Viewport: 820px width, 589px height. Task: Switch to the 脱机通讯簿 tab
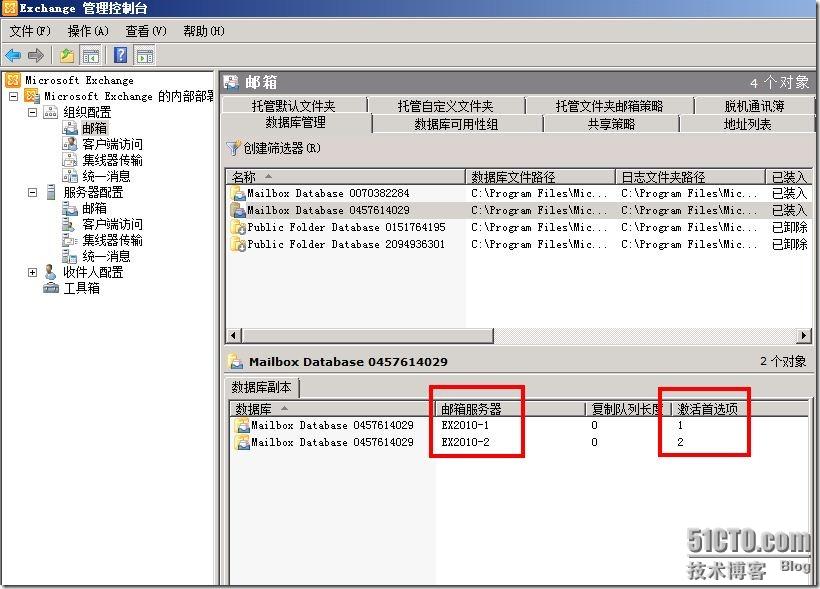pyautogui.click(x=754, y=106)
